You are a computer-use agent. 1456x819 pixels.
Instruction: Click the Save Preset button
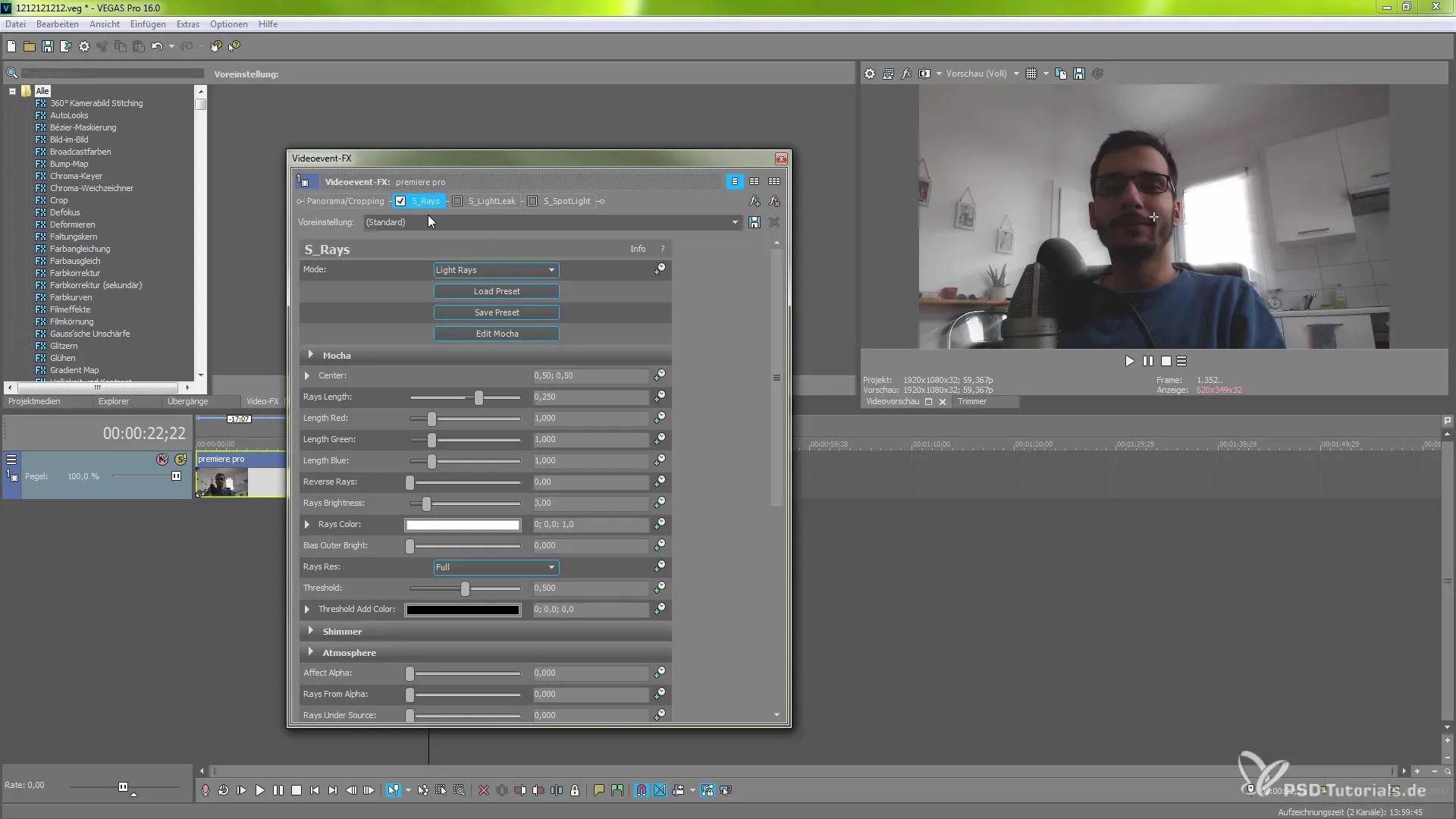pyautogui.click(x=497, y=312)
